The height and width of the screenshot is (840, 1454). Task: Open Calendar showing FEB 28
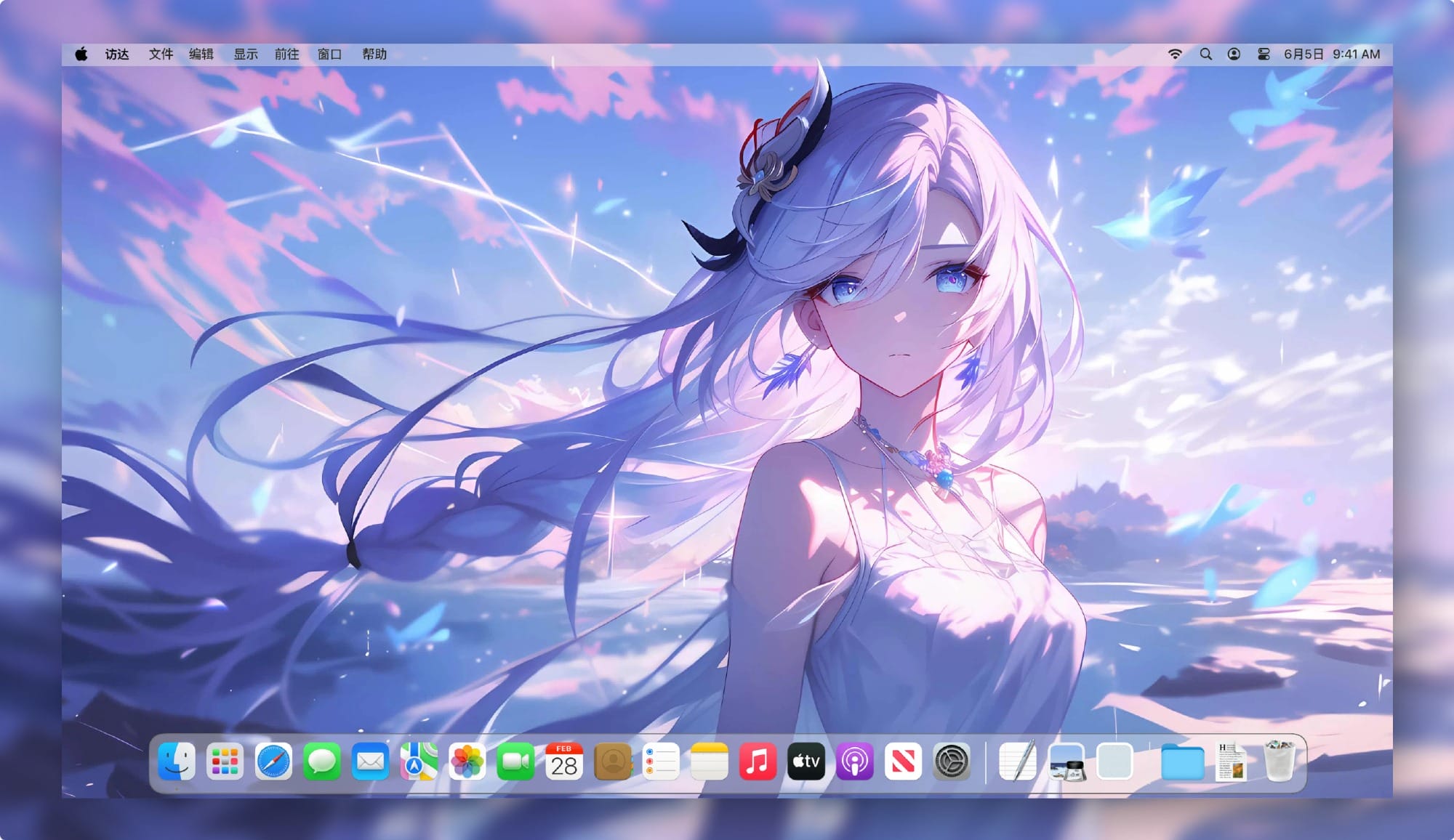pyautogui.click(x=563, y=762)
